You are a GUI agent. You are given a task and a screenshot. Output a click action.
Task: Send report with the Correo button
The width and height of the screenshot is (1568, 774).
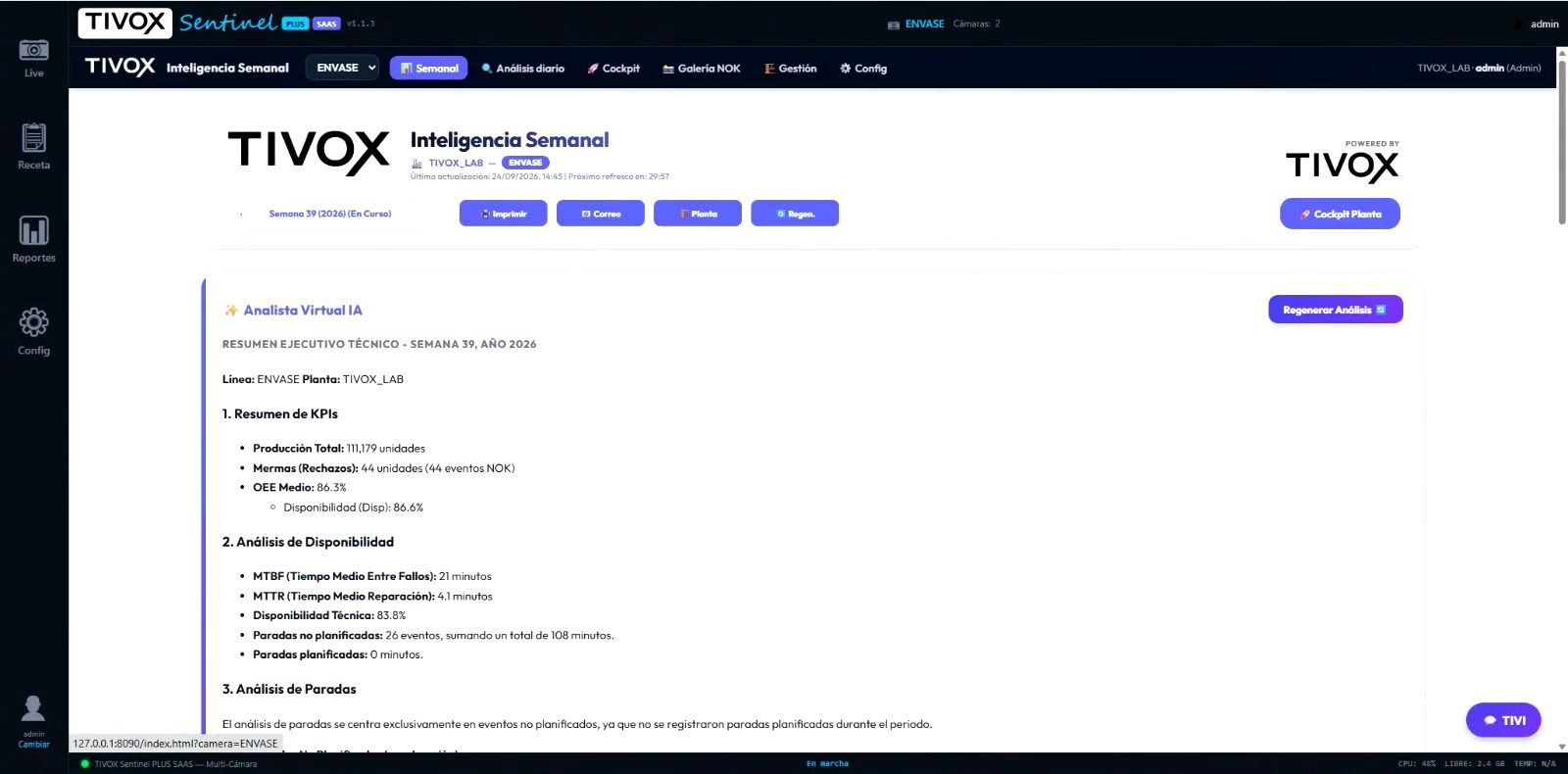(x=601, y=214)
